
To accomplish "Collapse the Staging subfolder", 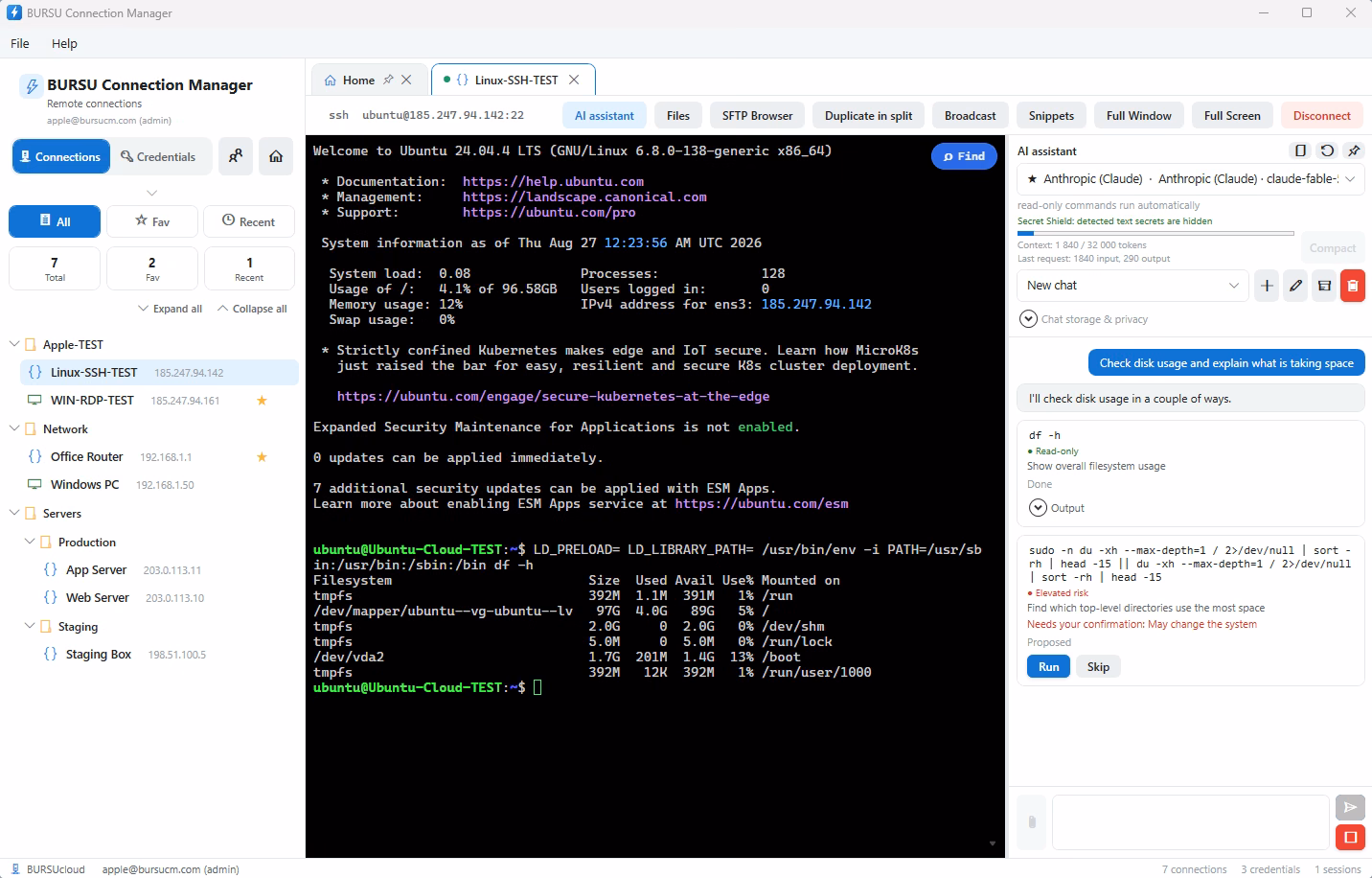I will [x=30, y=626].
